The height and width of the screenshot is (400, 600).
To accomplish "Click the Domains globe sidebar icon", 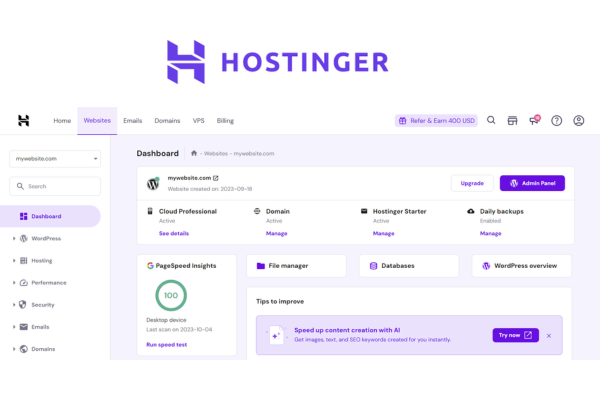I will point(23,349).
